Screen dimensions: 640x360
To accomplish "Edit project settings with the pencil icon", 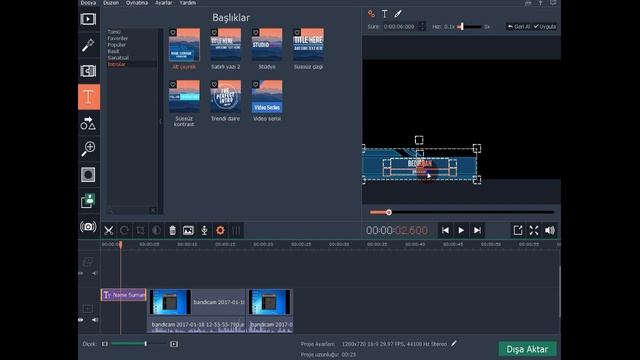I will (x=454, y=344).
